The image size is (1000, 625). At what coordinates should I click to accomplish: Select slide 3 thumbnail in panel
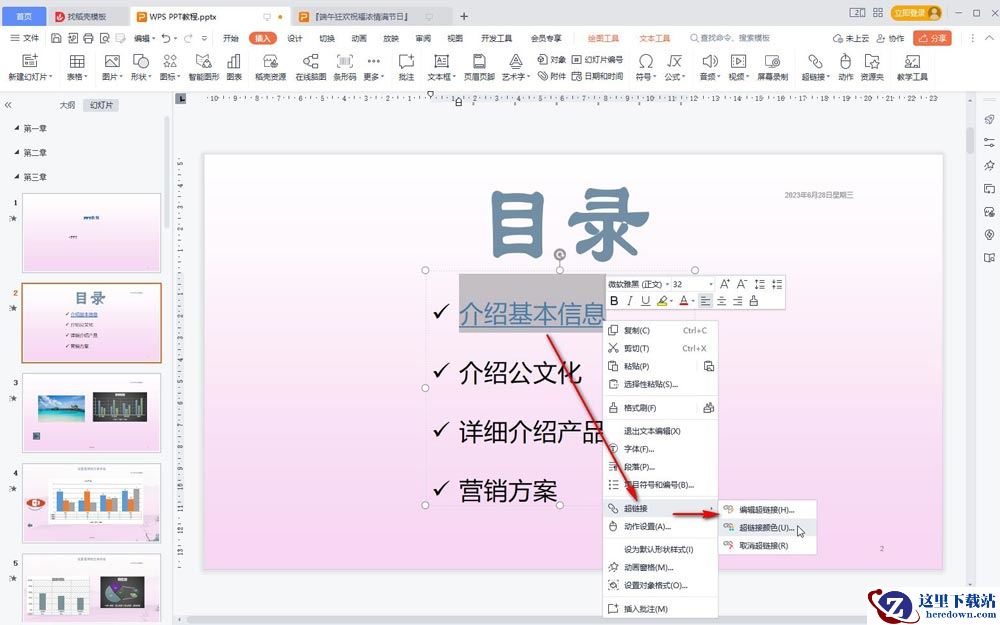coord(91,413)
